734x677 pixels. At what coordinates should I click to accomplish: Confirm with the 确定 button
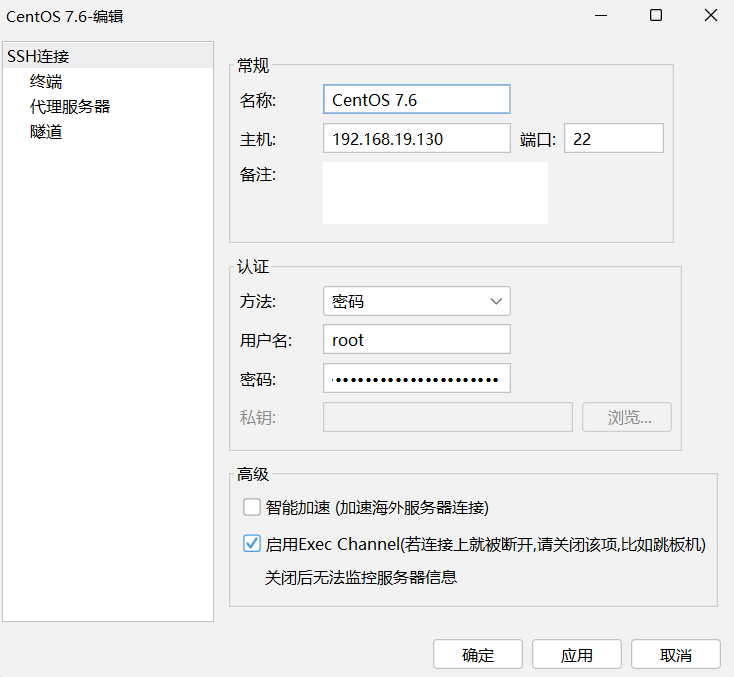(478, 655)
